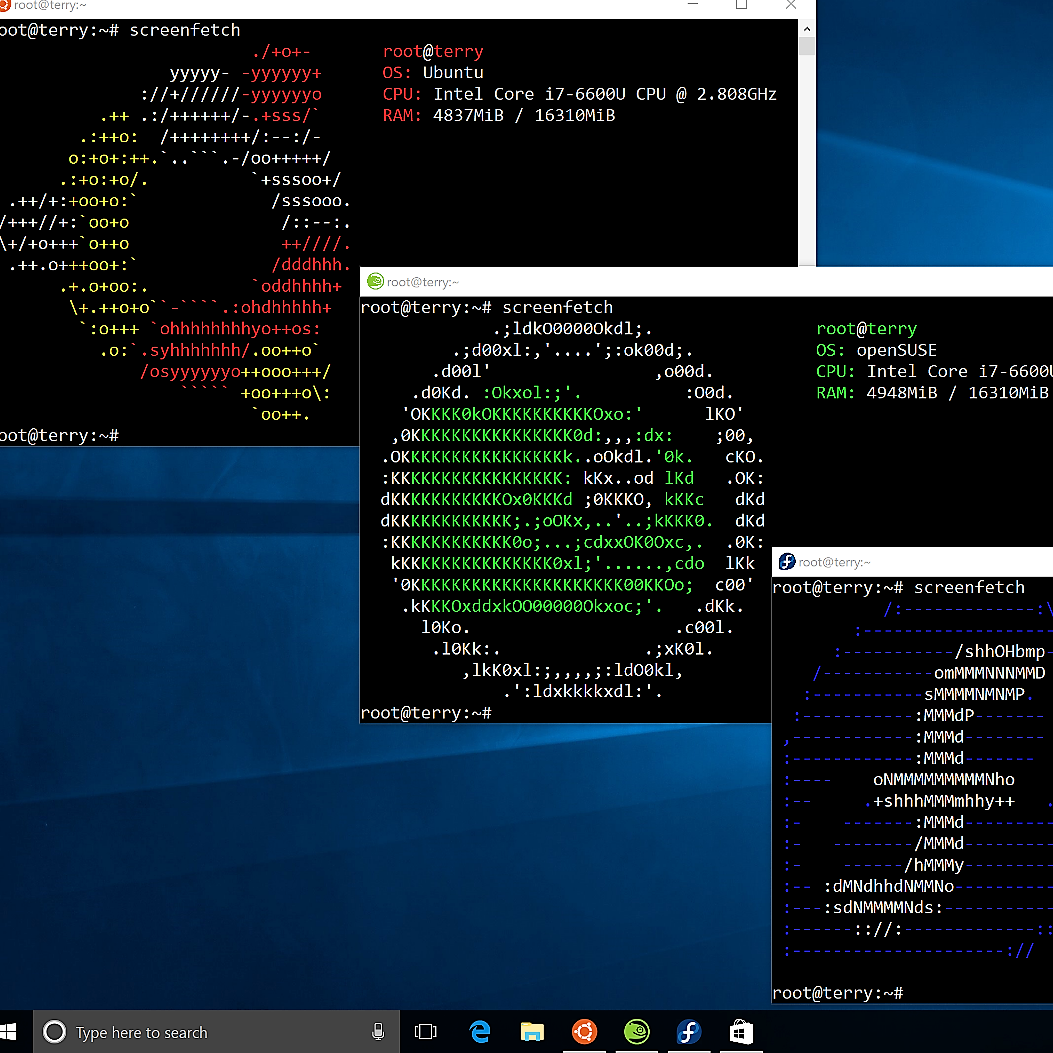Click the 'screenfetch' command in Fedora terminal
Image resolution: width=1053 pixels, height=1053 pixels.
pos(969,588)
